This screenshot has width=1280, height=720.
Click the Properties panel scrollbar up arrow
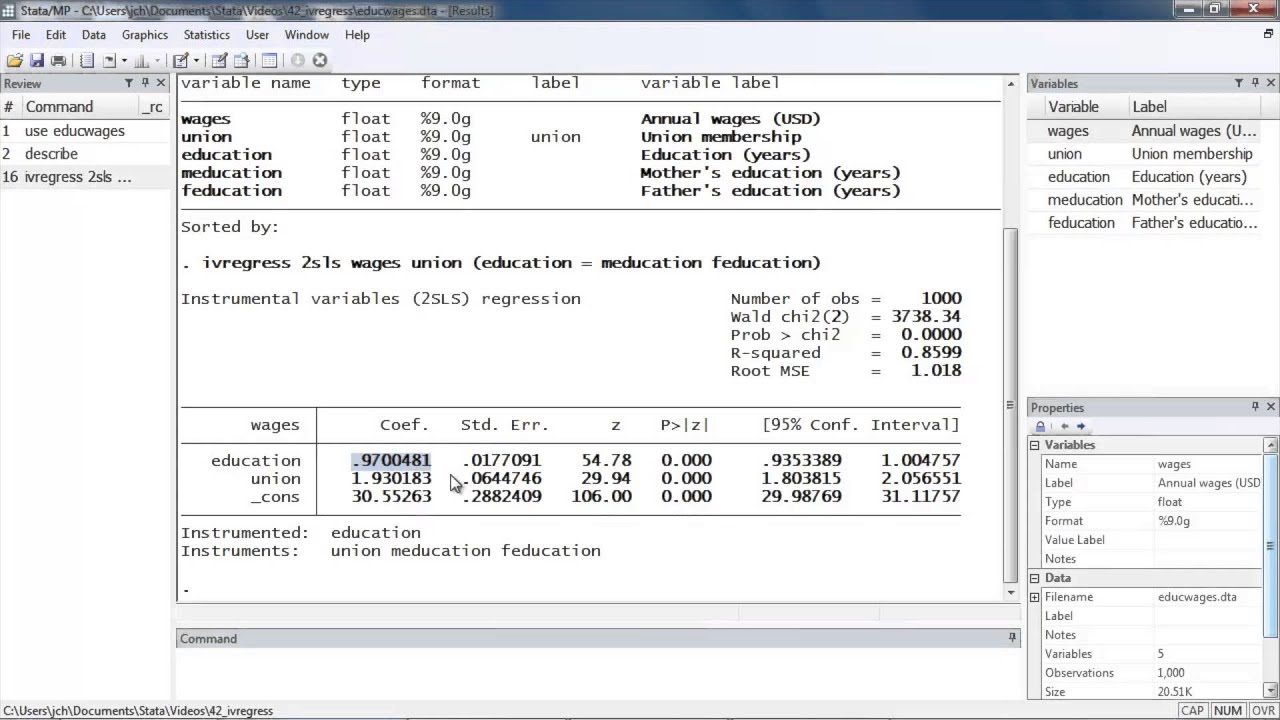tap(1271, 445)
